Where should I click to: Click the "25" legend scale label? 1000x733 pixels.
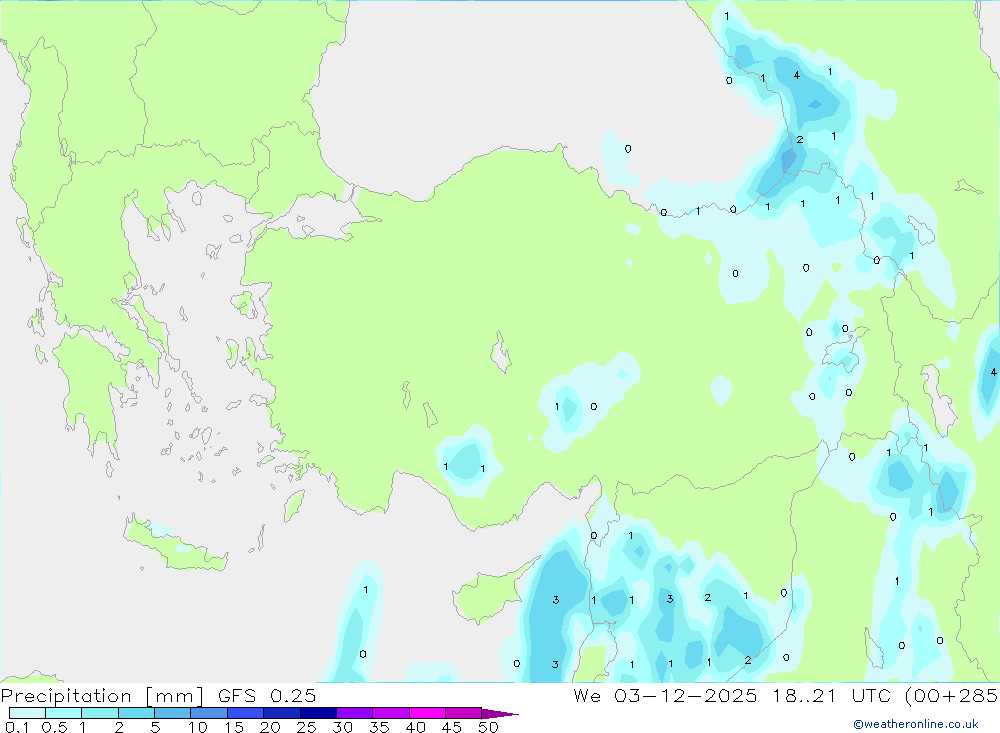(306, 727)
